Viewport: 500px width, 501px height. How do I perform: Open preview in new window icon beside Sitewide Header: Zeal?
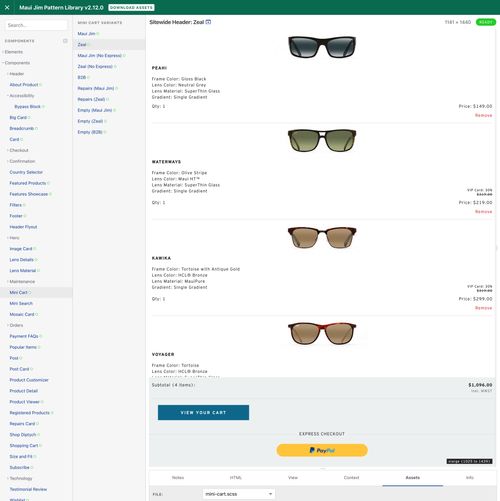tap(208, 22)
